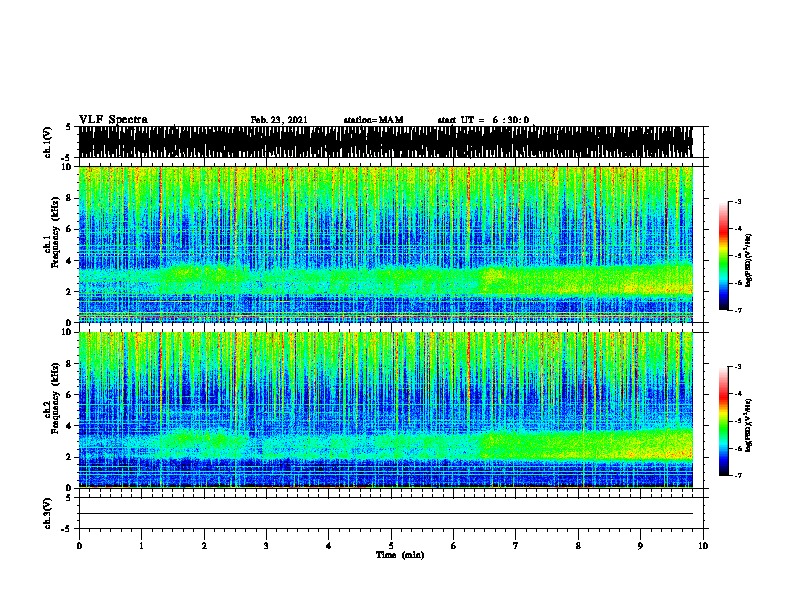
Task: Click the "ch.1(V)" waveform axis label
Action: pos(48,142)
